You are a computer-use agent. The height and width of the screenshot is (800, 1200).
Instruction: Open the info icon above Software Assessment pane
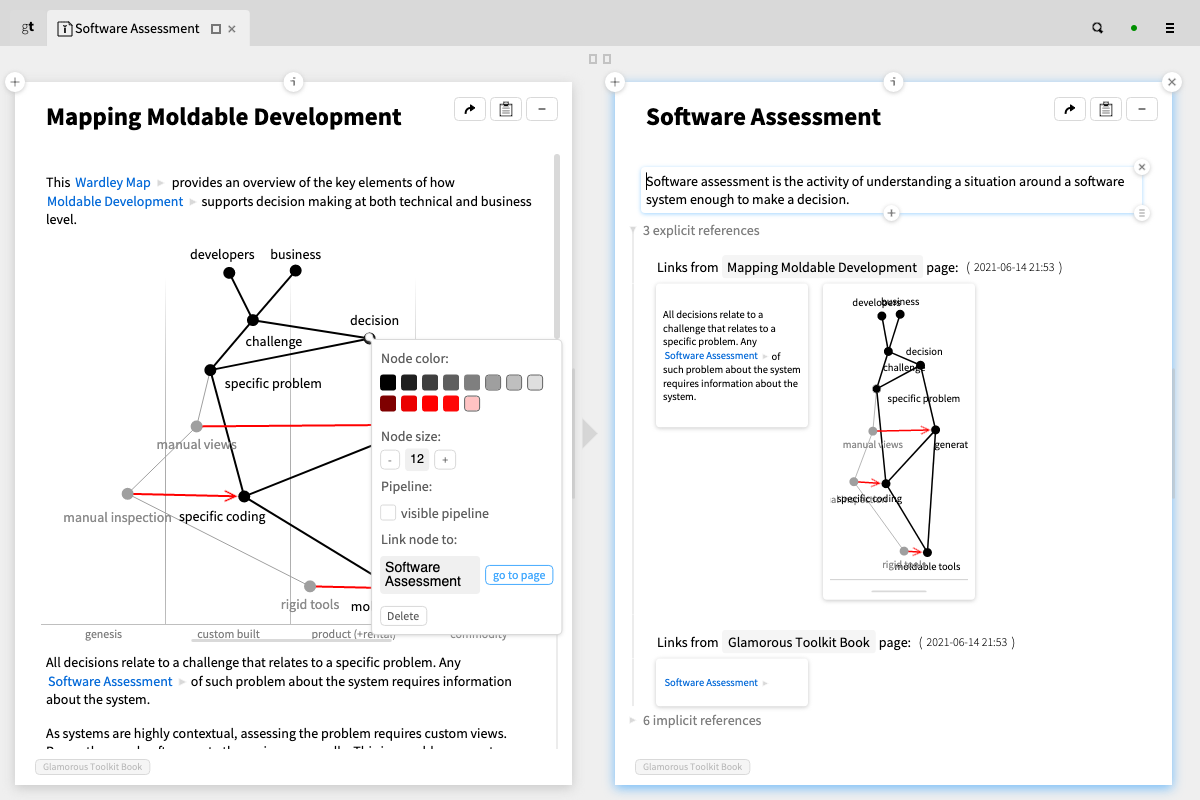tap(893, 82)
